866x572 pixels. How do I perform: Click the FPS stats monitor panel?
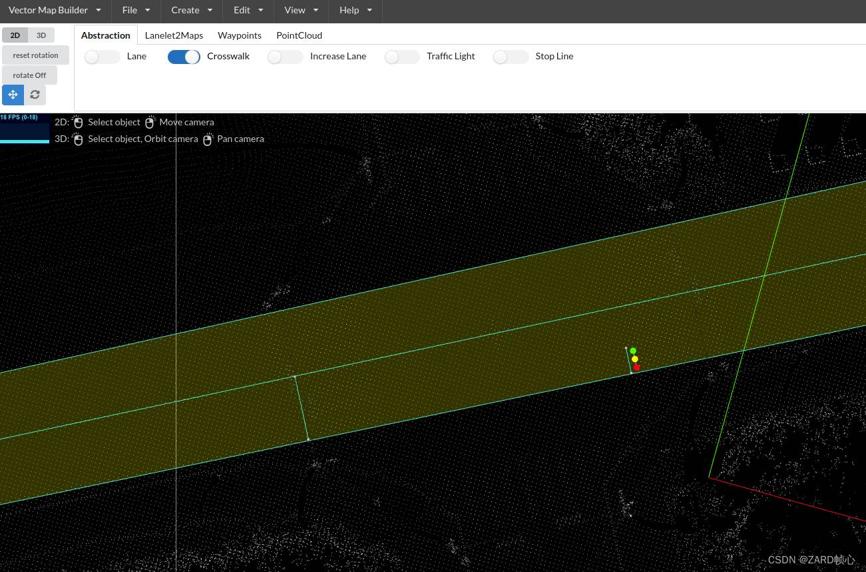pyautogui.click(x=25, y=128)
